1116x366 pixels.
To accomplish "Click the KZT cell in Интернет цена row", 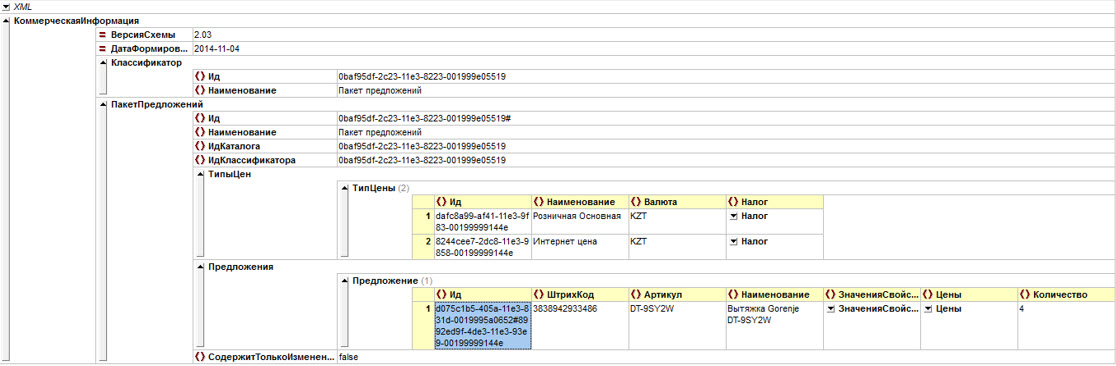I will pyautogui.click(x=677, y=248).
